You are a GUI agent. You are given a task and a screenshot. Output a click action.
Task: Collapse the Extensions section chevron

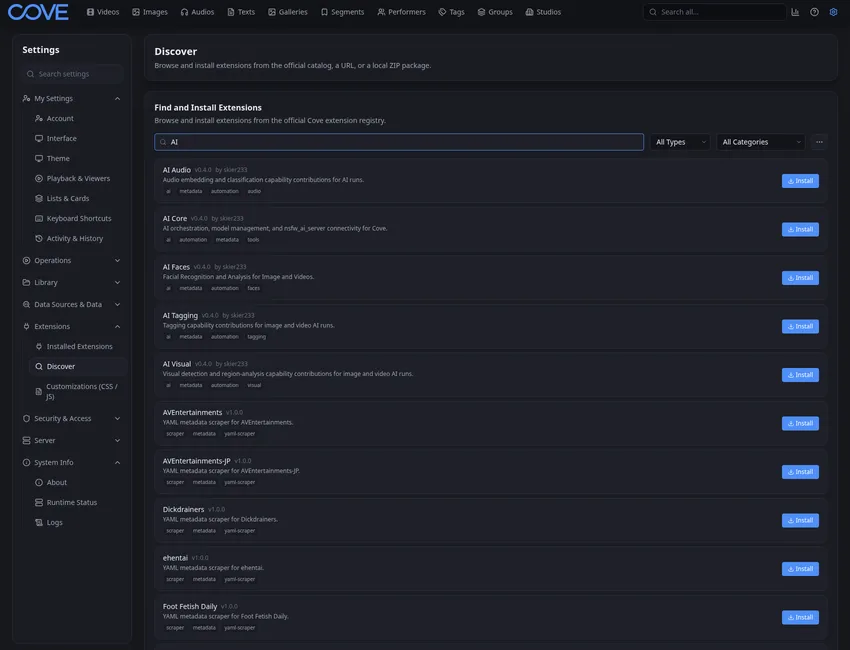[117, 326]
